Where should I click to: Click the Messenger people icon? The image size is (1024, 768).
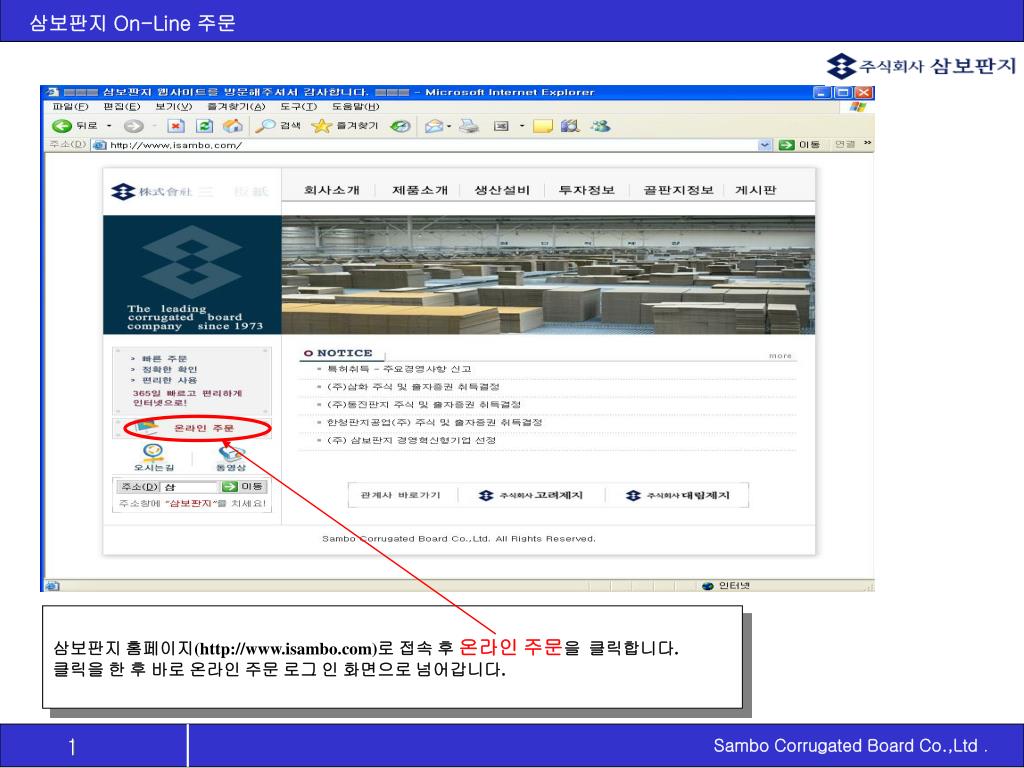click(600, 125)
